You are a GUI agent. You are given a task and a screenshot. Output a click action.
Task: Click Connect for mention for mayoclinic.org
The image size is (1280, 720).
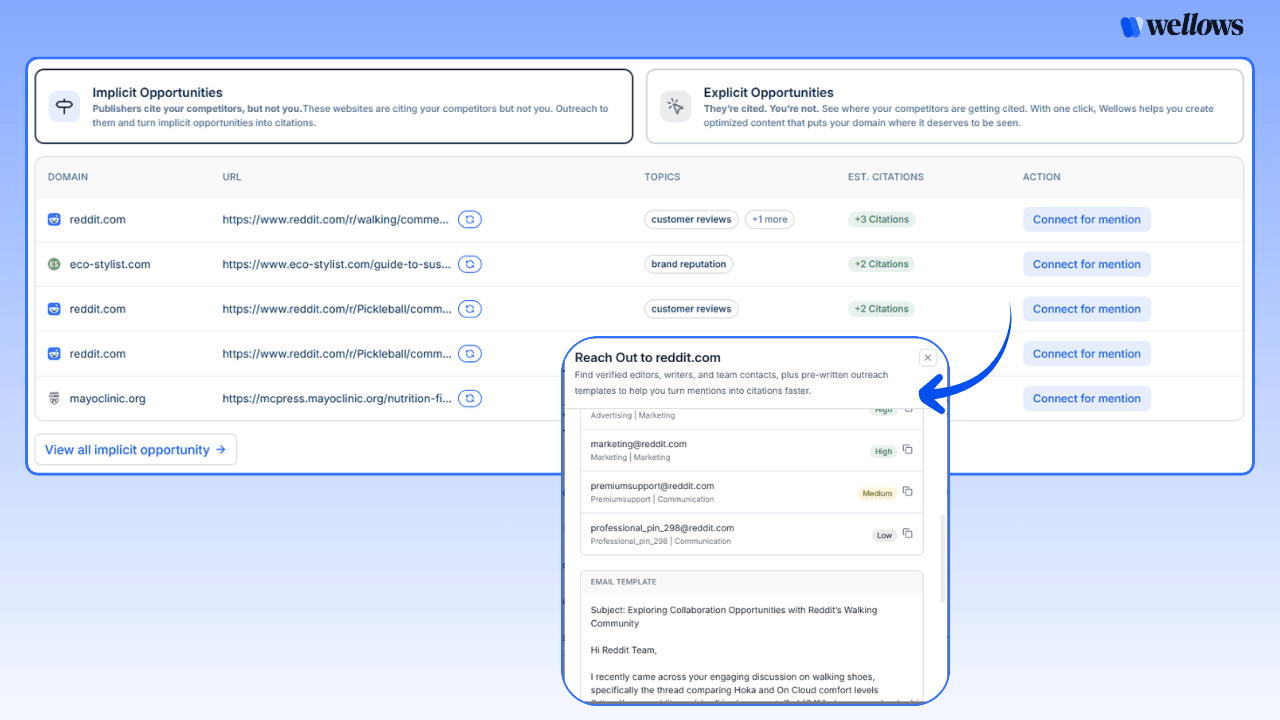(1086, 398)
